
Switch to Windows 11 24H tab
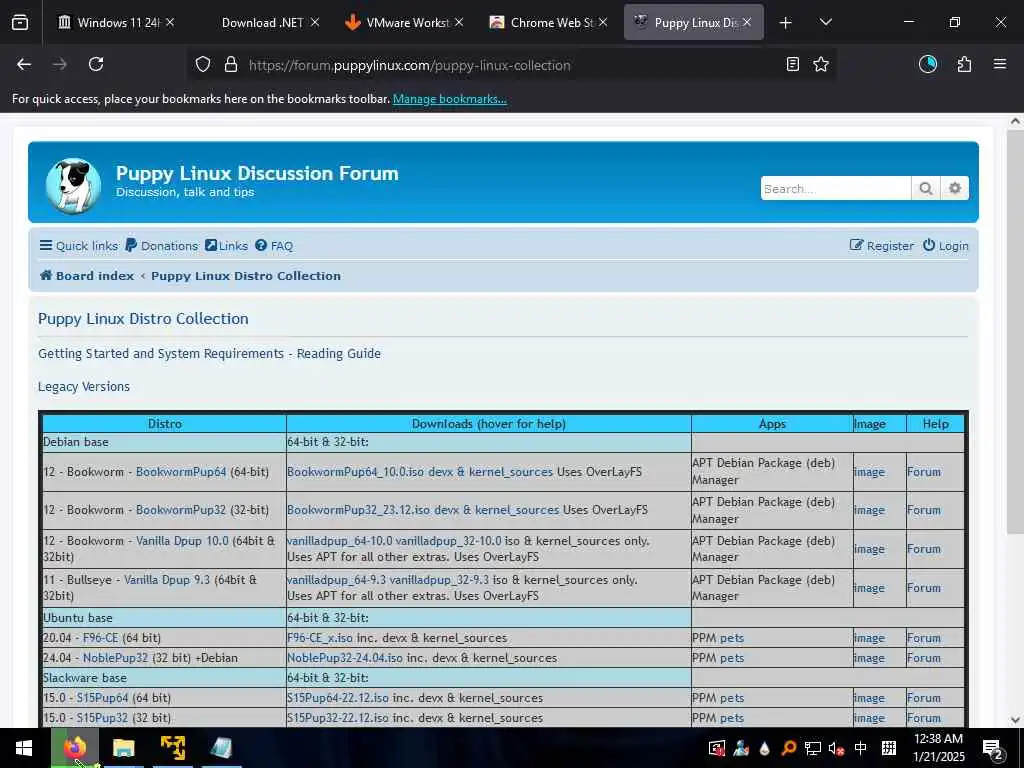tap(117, 23)
